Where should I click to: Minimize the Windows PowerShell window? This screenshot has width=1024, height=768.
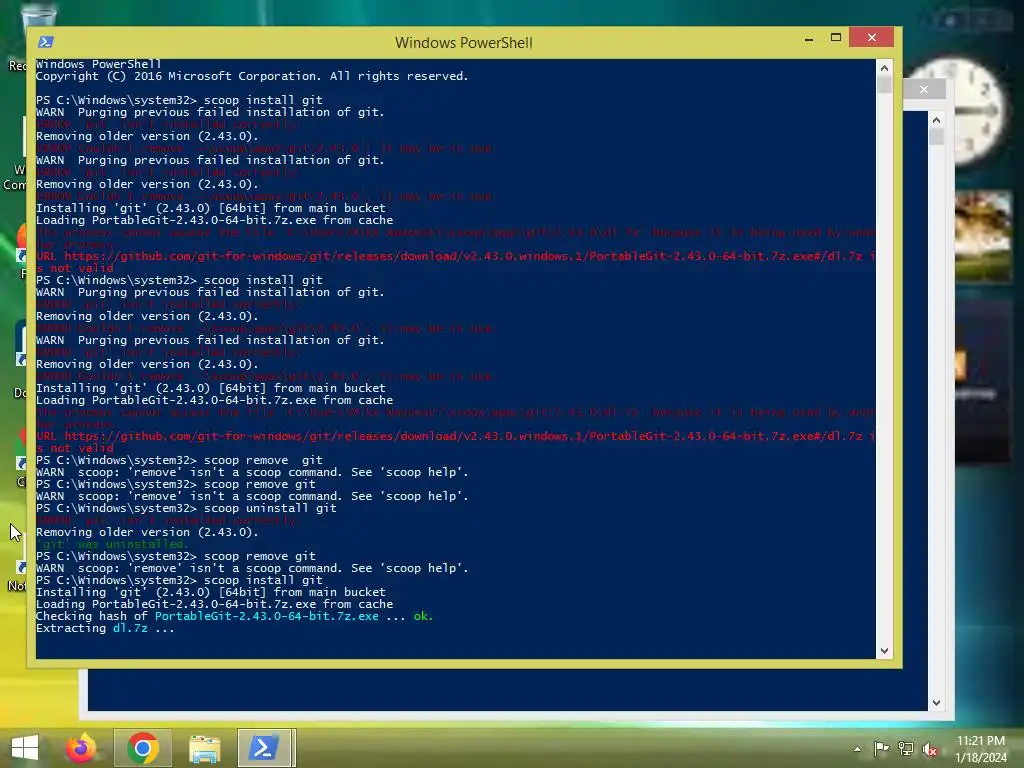click(808, 39)
